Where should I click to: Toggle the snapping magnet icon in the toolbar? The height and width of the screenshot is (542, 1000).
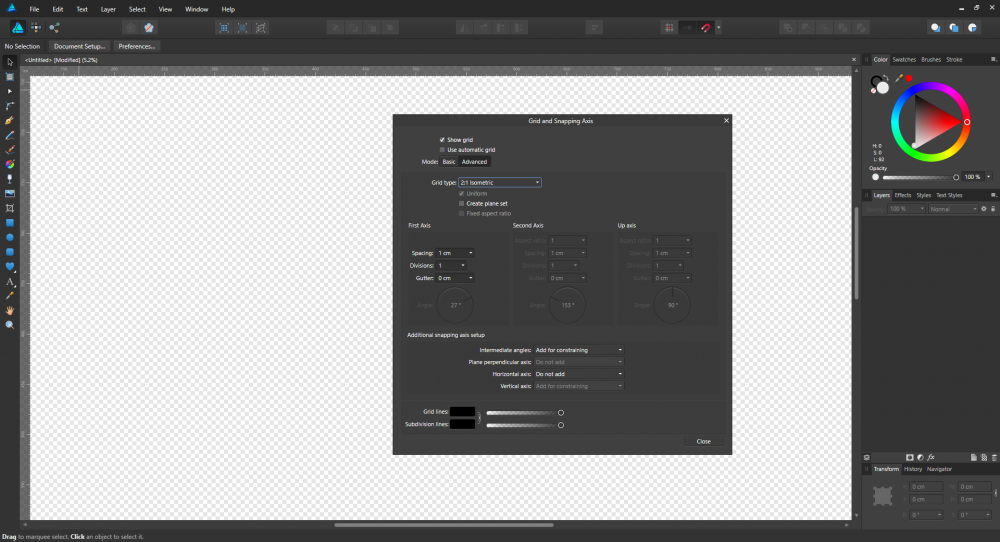[706, 28]
